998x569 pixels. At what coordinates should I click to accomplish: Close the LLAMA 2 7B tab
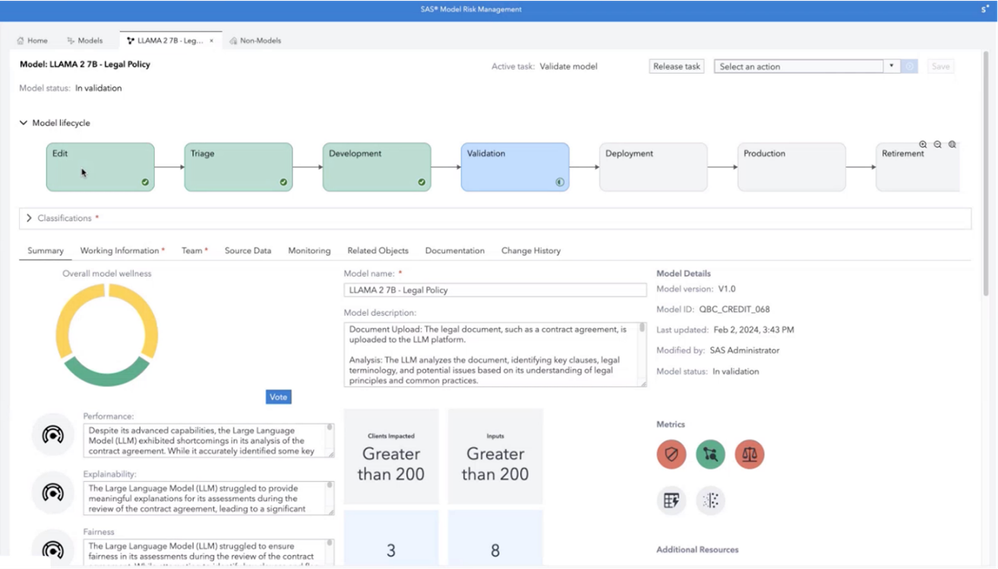[211, 41]
